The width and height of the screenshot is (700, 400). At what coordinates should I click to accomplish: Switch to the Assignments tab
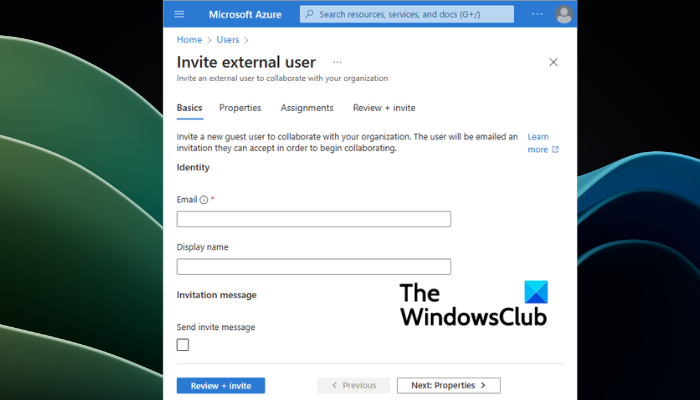(x=307, y=108)
